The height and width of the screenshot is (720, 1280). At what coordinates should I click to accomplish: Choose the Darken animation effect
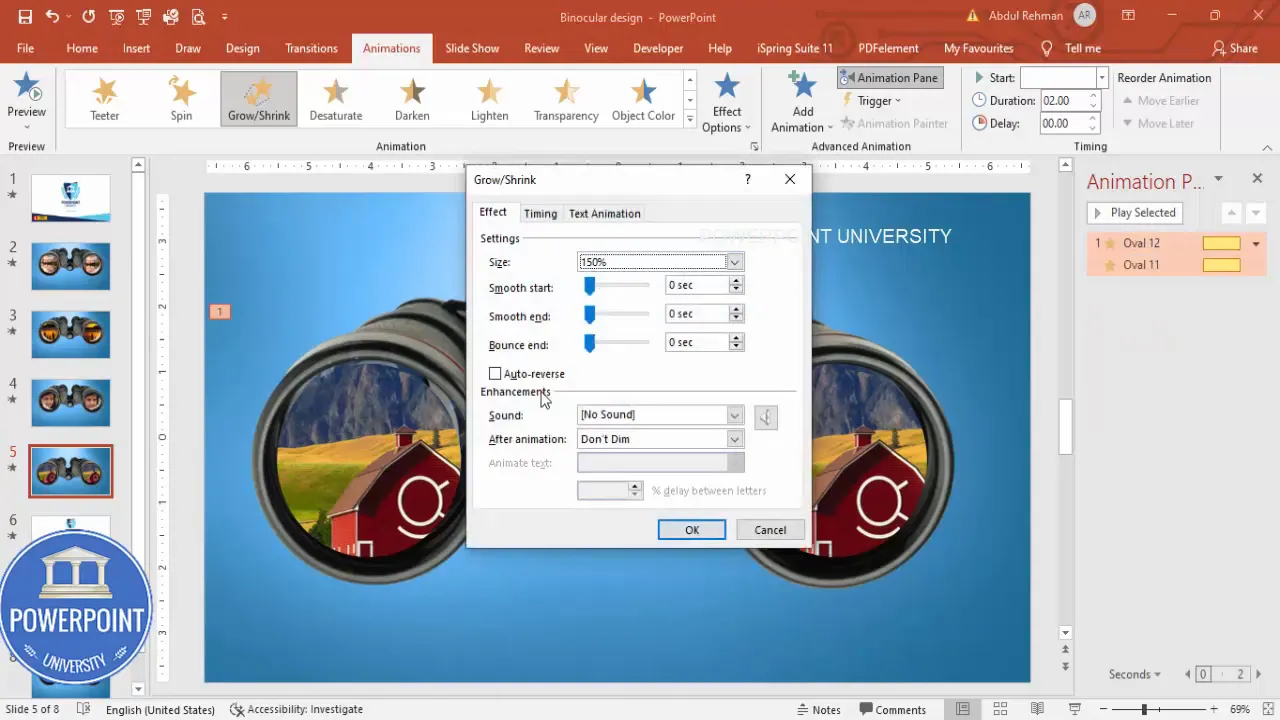click(412, 99)
